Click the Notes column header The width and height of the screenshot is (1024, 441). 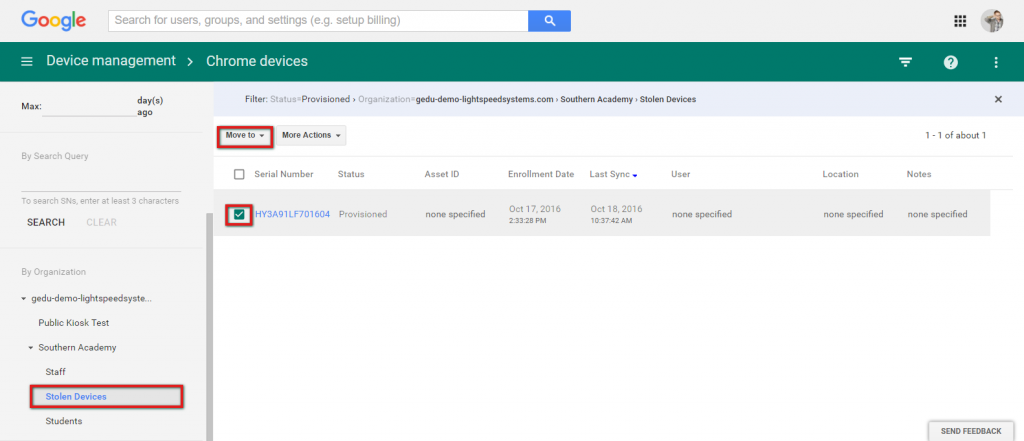(919, 174)
